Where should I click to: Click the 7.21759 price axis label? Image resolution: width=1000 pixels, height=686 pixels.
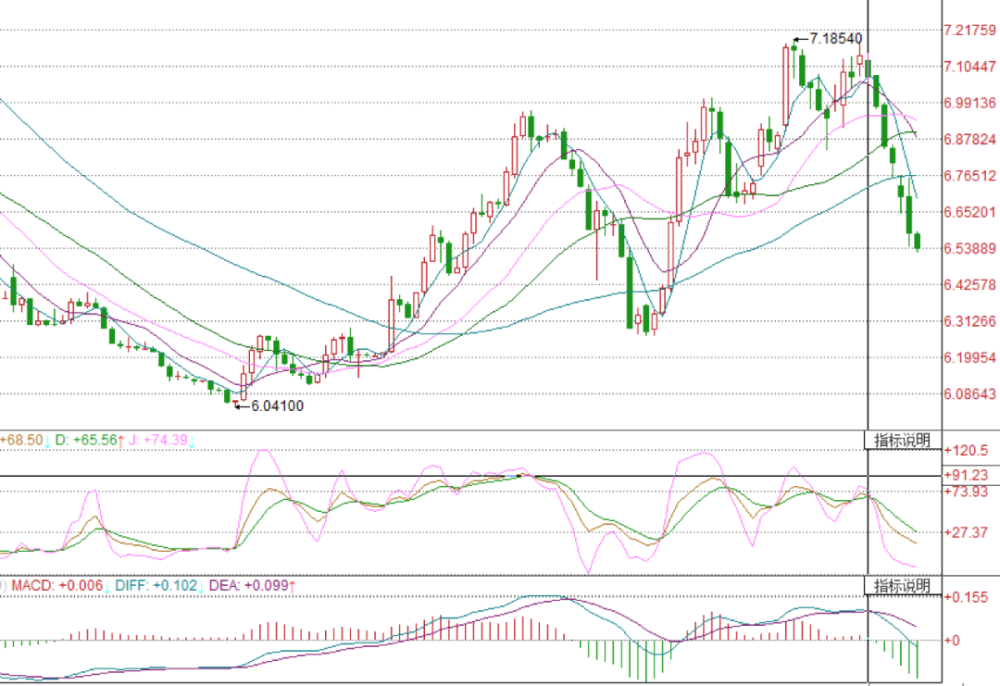point(968,30)
